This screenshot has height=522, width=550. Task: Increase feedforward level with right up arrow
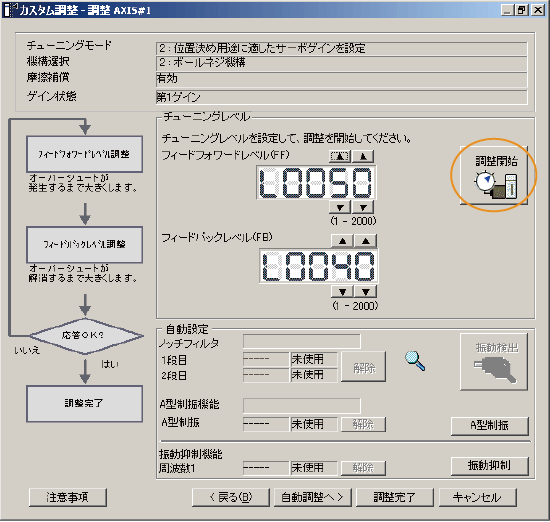pyautogui.click(x=363, y=156)
